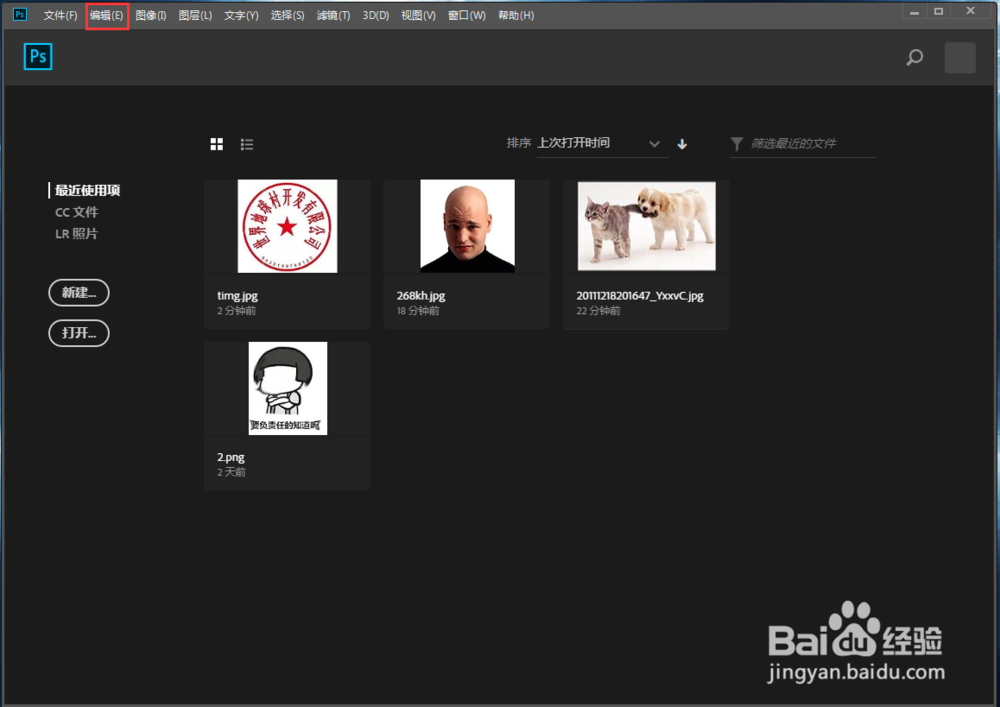Open the 文件(F) menu
Image resolution: width=1000 pixels, height=707 pixels.
click(60, 15)
